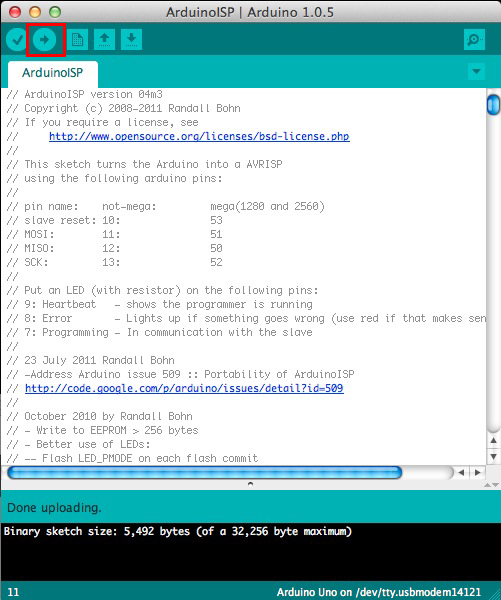The width and height of the screenshot is (501, 600).
Task: Click the "Address Arduino issue 509" line
Action: (x=181, y=374)
